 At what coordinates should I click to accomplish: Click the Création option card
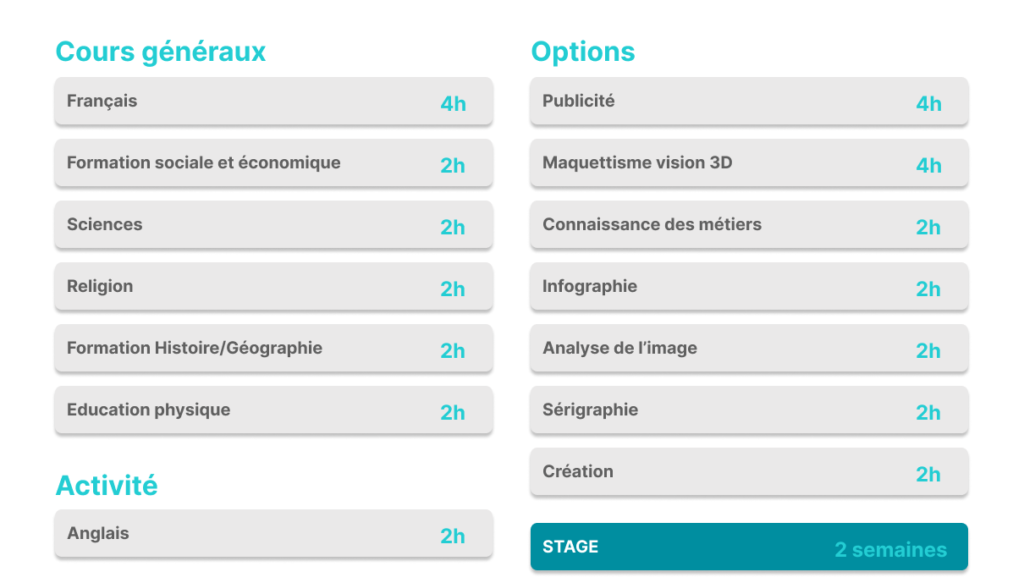[749, 472]
